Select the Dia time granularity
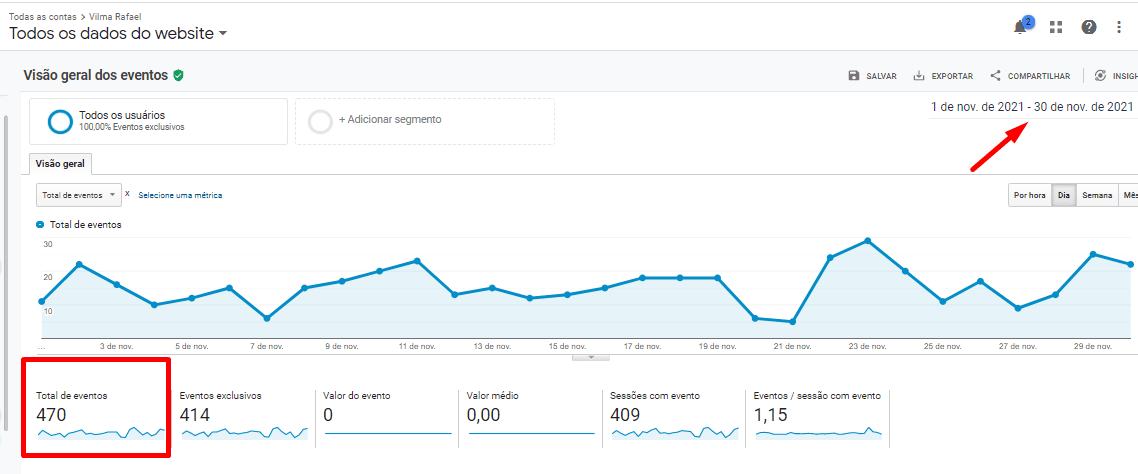1138x474 pixels. pyautogui.click(x=1063, y=195)
